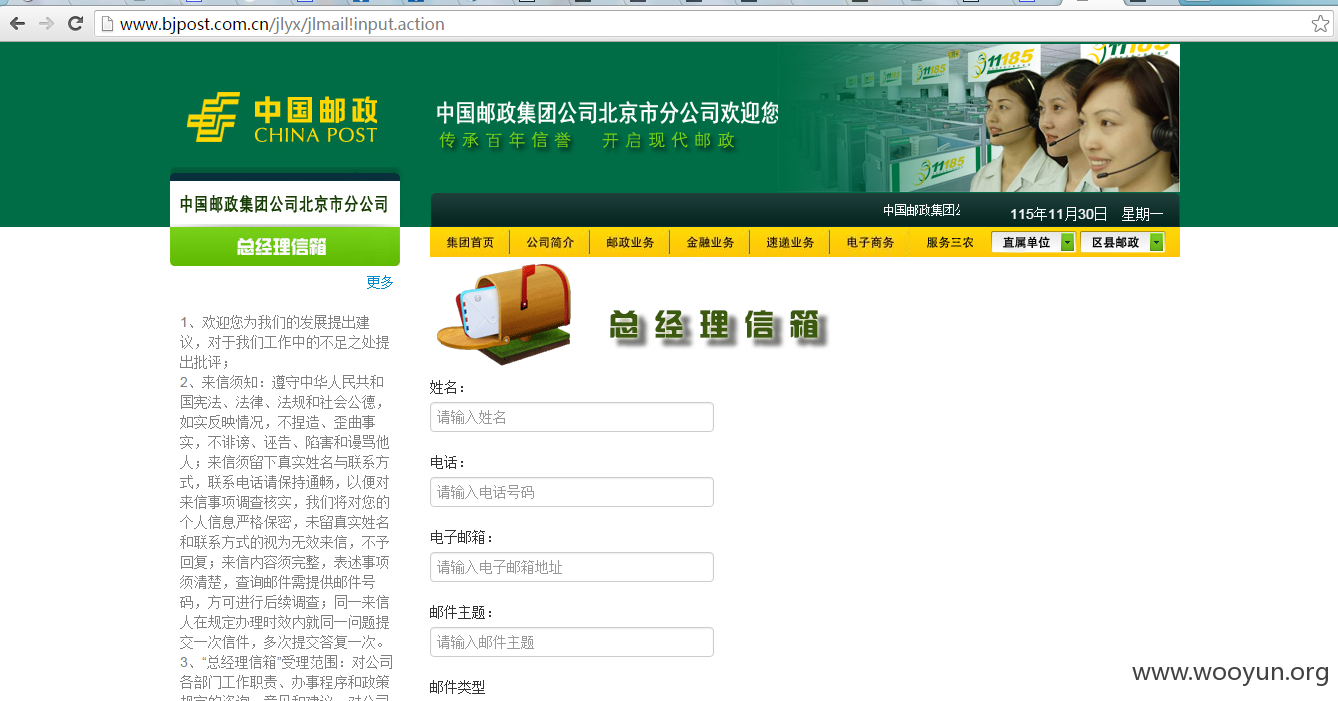
Task: Expand the 区县邮政 dropdown
Action: [x=1123, y=242]
